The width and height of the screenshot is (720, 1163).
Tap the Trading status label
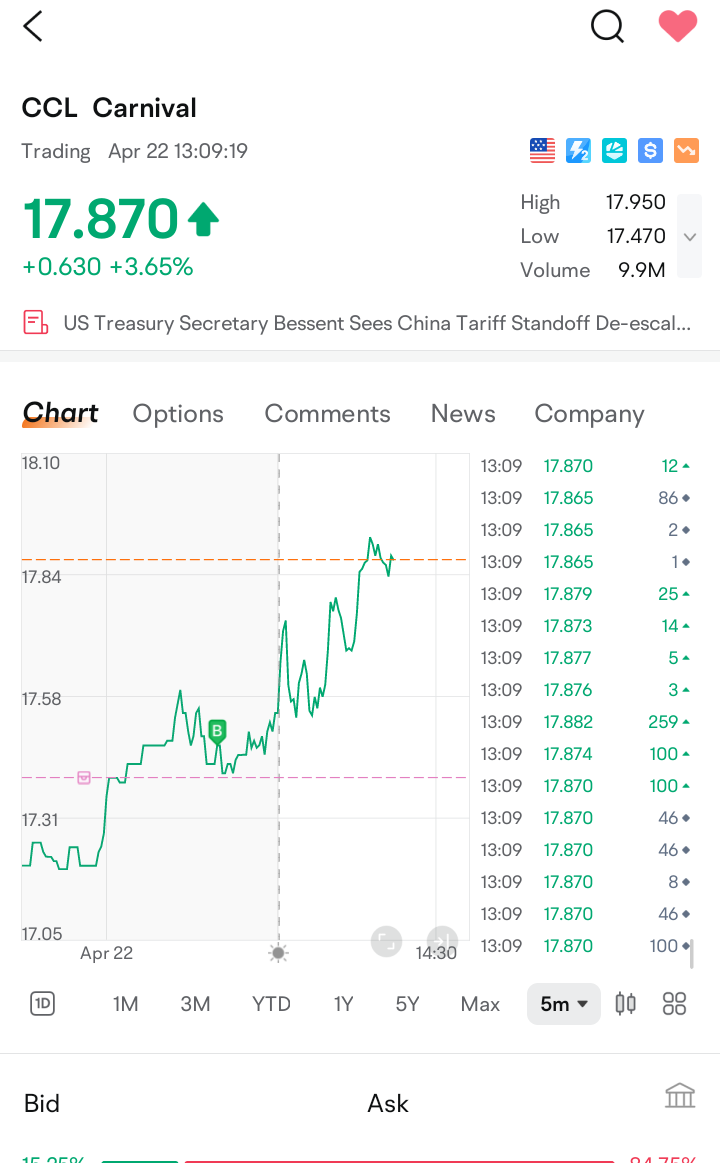[56, 151]
